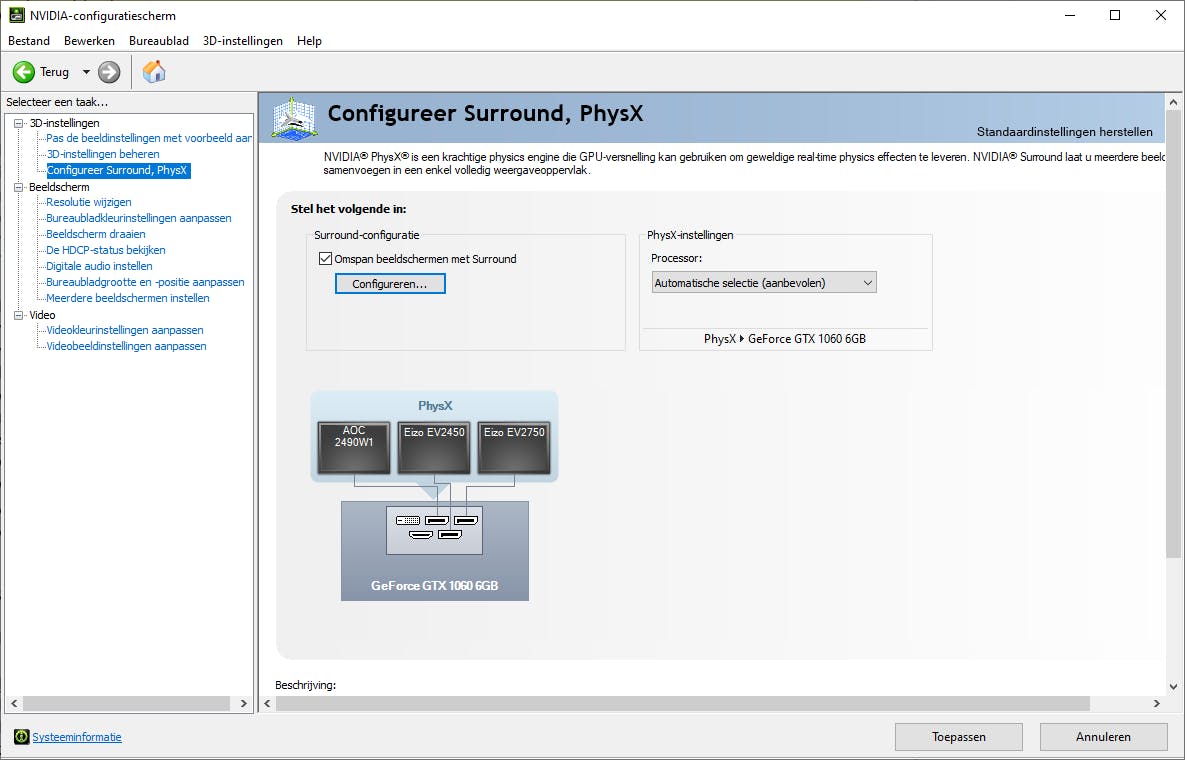Click main panel scroll right arrow
Image resolution: width=1185 pixels, height=760 pixels.
tap(1156, 703)
